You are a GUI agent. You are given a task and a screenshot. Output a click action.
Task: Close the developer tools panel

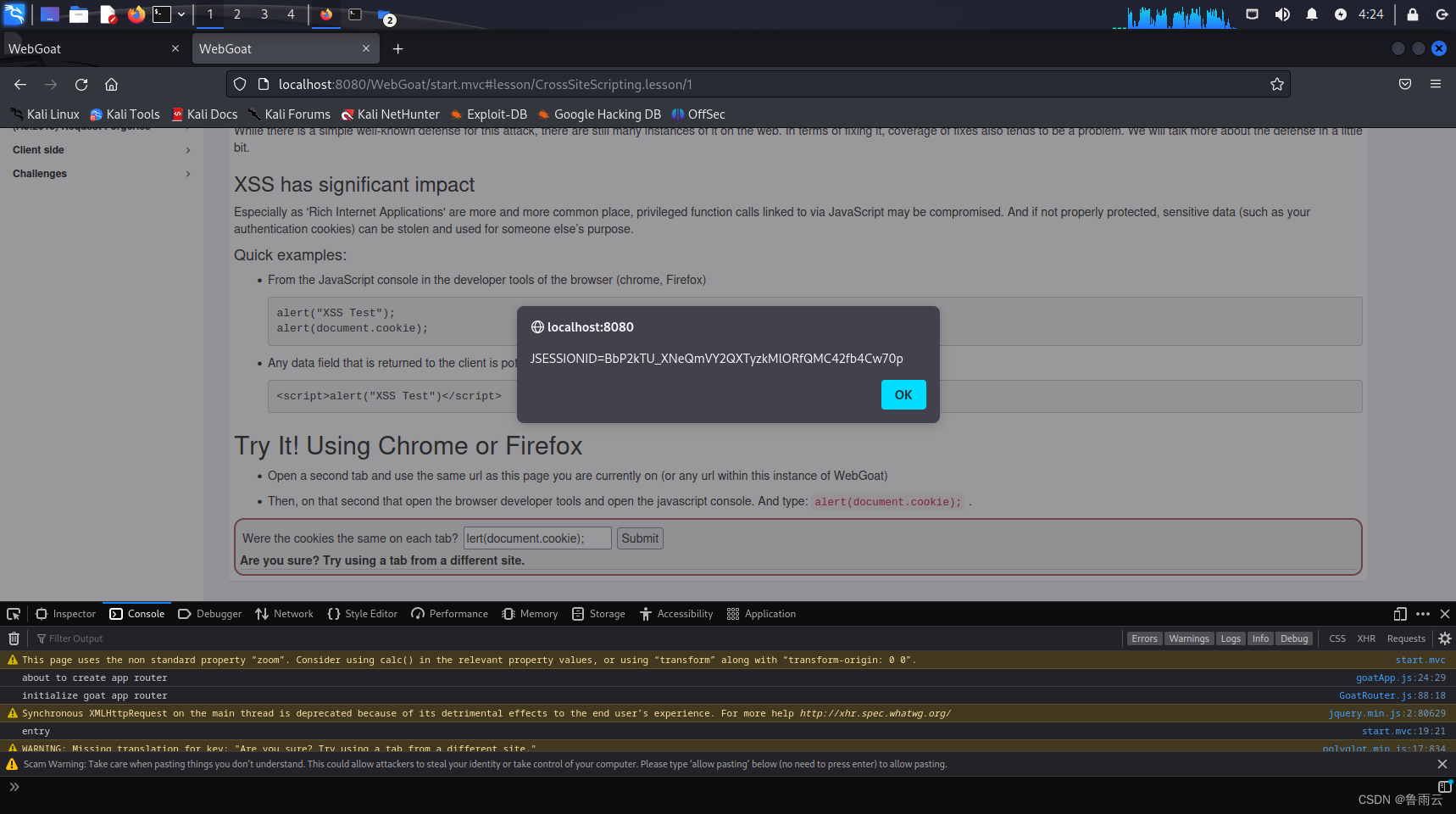click(x=1445, y=614)
